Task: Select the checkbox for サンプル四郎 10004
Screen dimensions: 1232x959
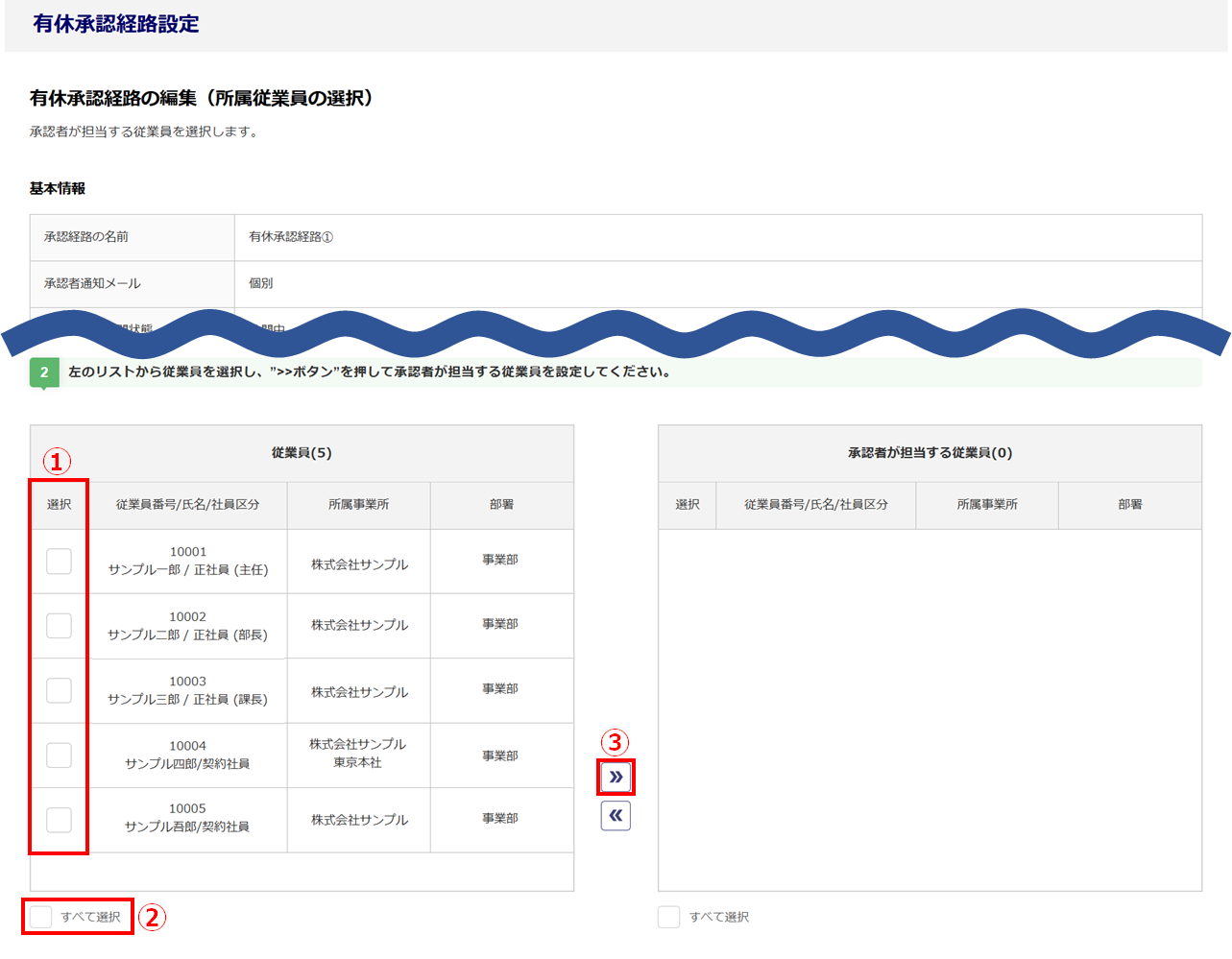Action: click(60, 755)
